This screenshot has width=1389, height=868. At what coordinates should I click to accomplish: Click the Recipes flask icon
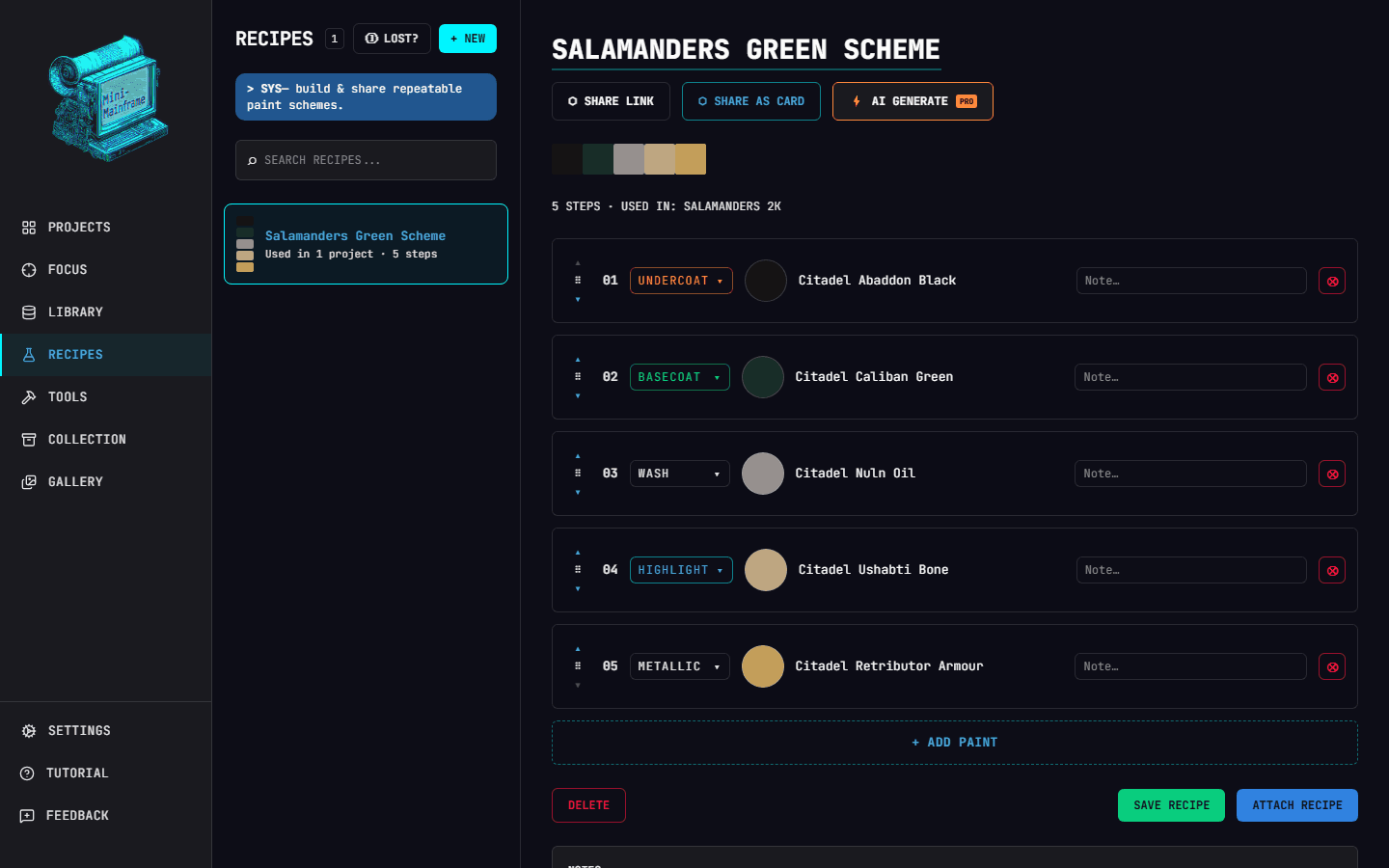point(29,355)
